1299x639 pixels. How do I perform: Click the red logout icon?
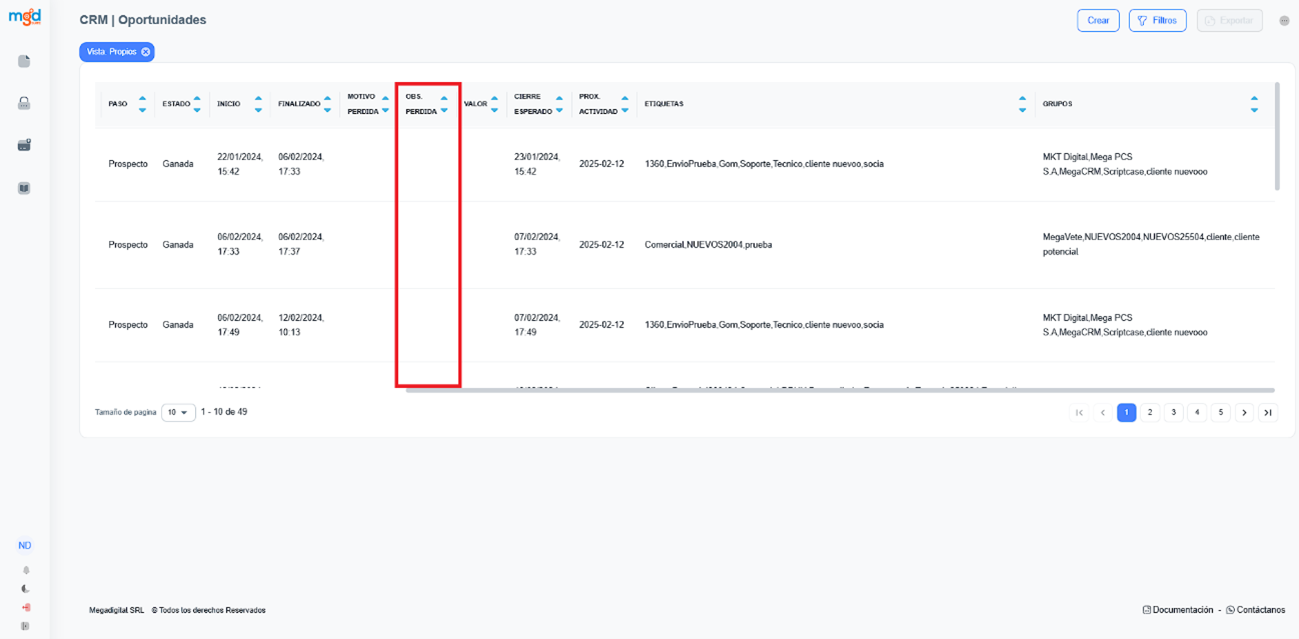(25, 607)
